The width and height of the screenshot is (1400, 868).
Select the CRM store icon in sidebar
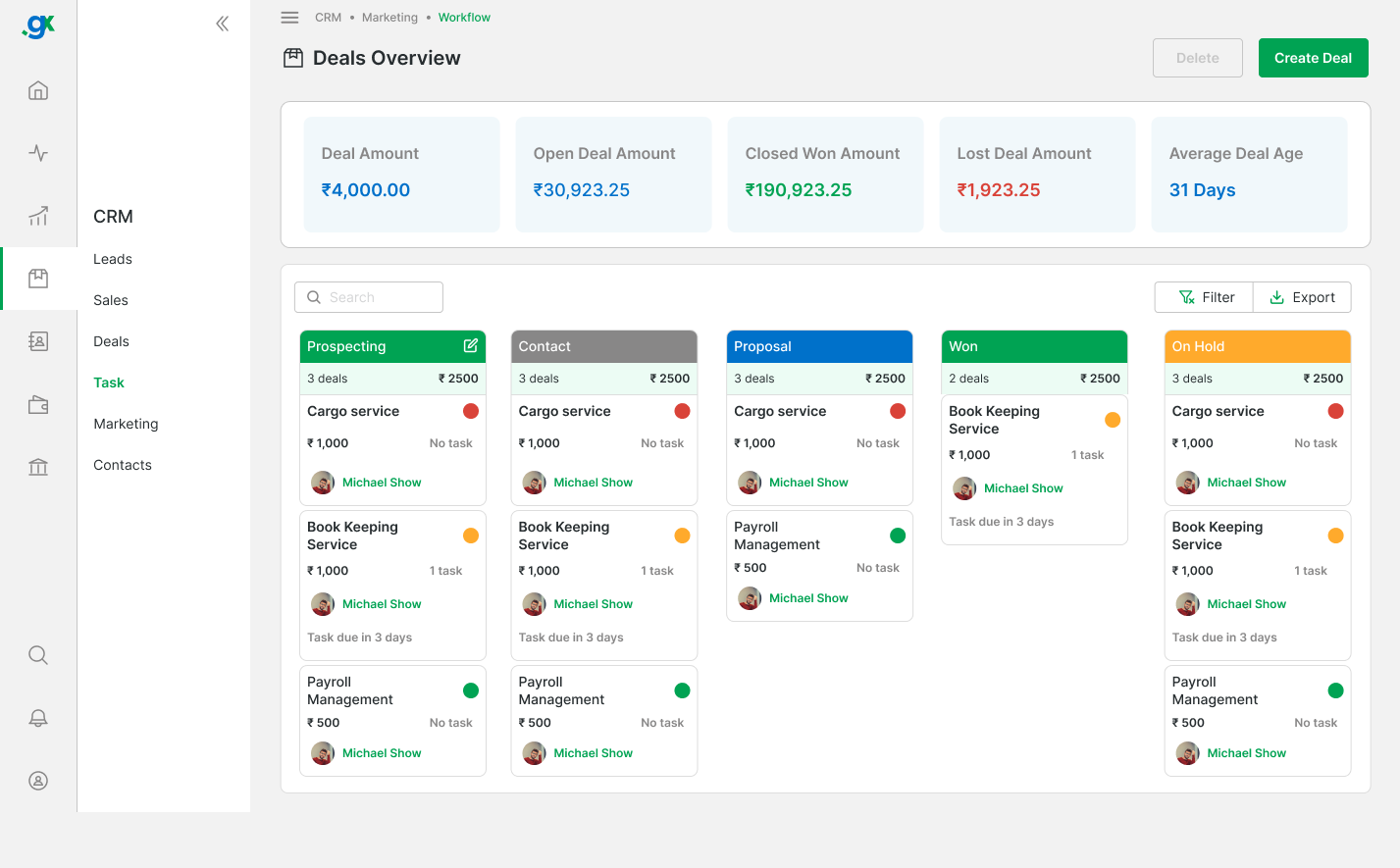(x=38, y=279)
